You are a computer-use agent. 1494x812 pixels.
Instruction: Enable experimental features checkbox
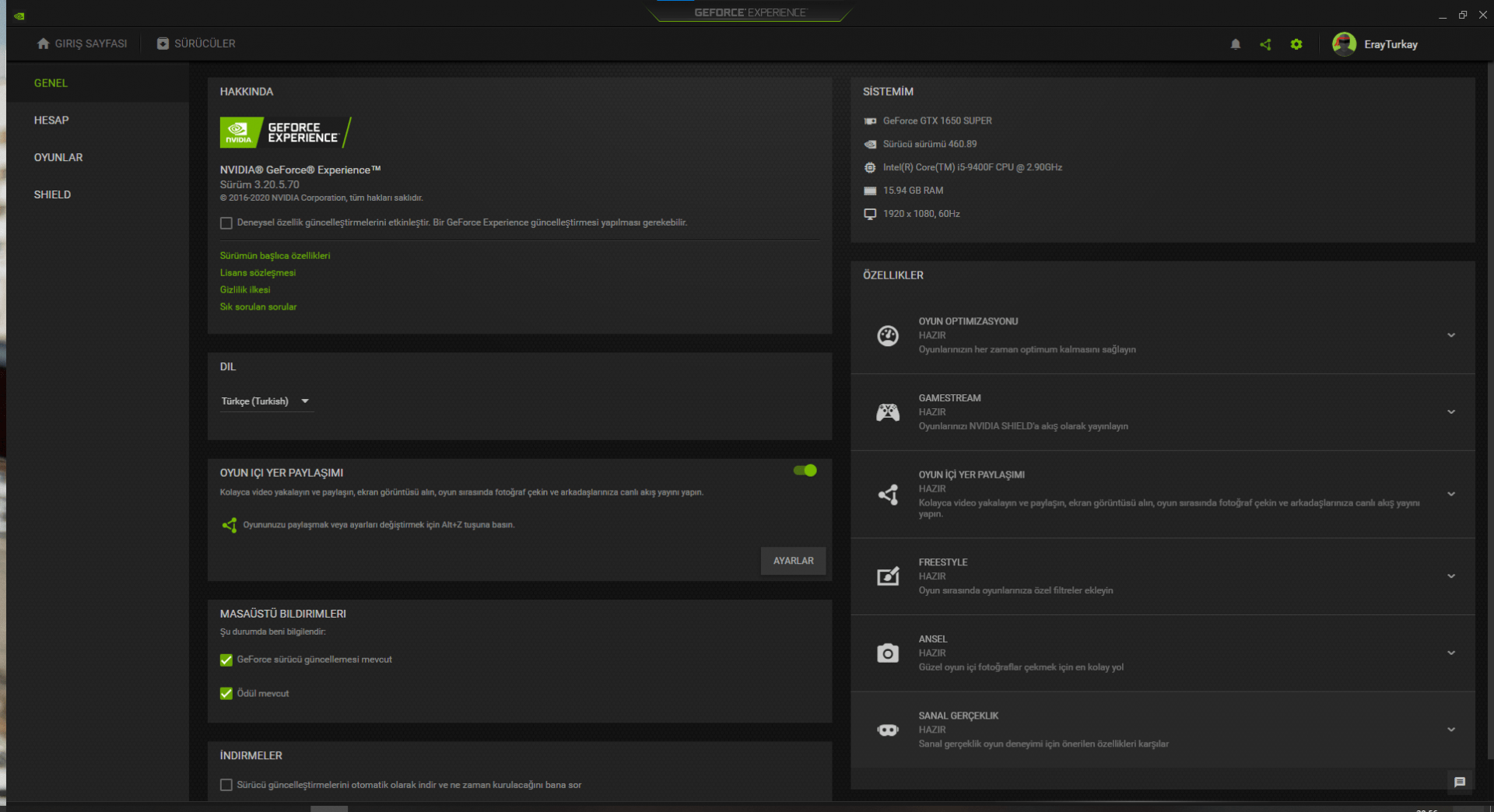[x=226, y=223]
